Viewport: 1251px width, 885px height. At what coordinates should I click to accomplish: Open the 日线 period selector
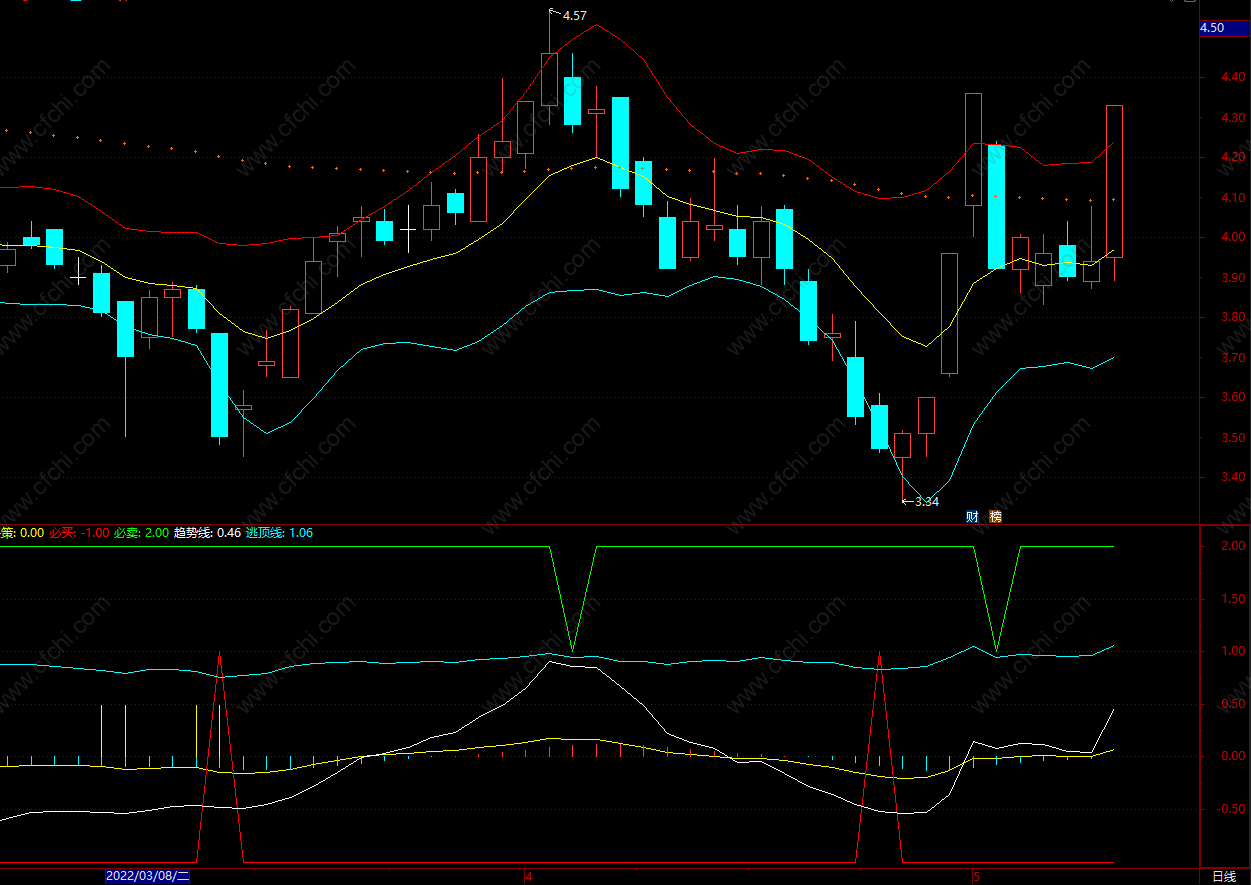pyautogui.click(x=1224, y=877)
